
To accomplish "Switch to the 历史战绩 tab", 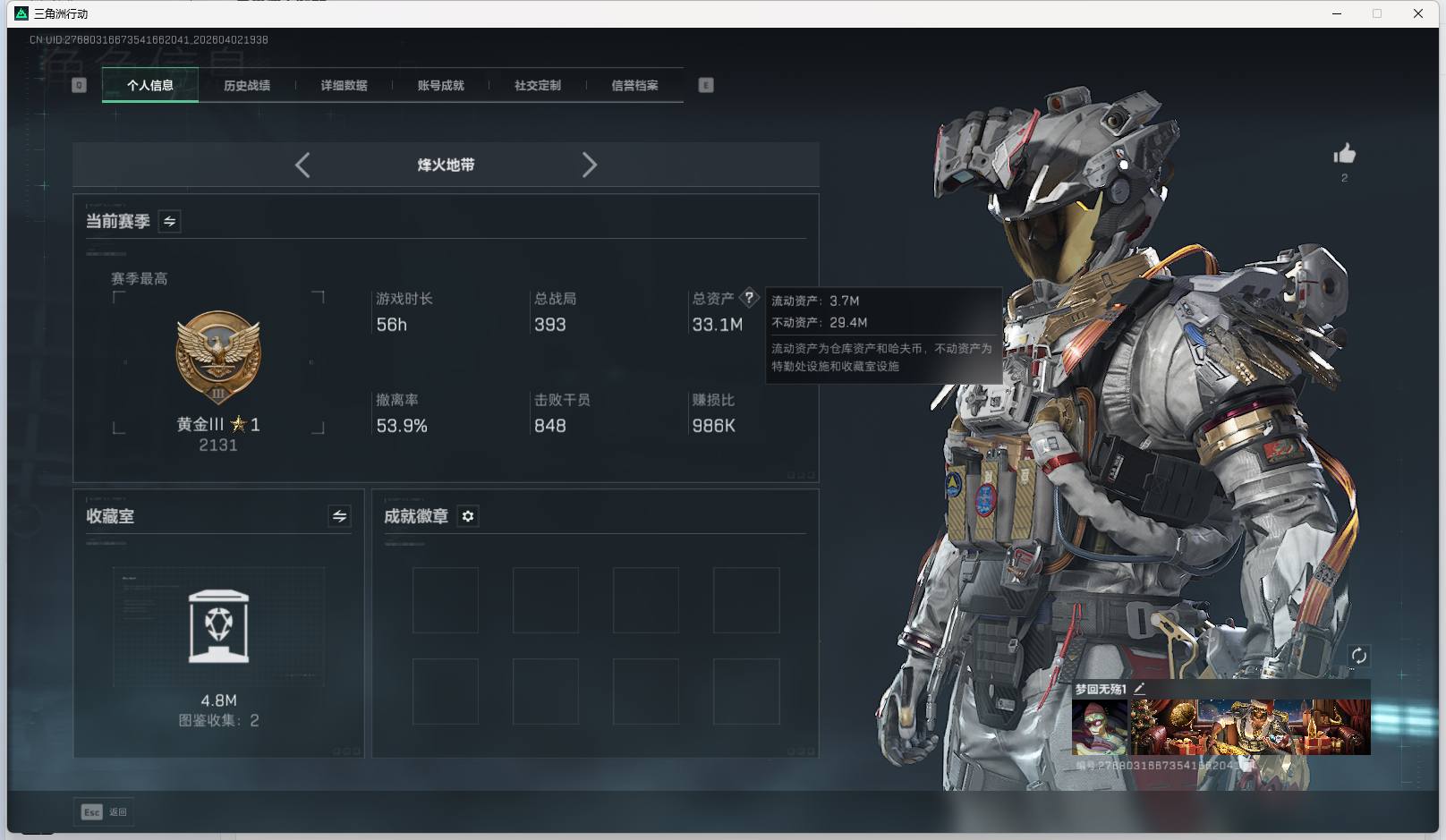I will pyautogui.click(x=247, y=86).
